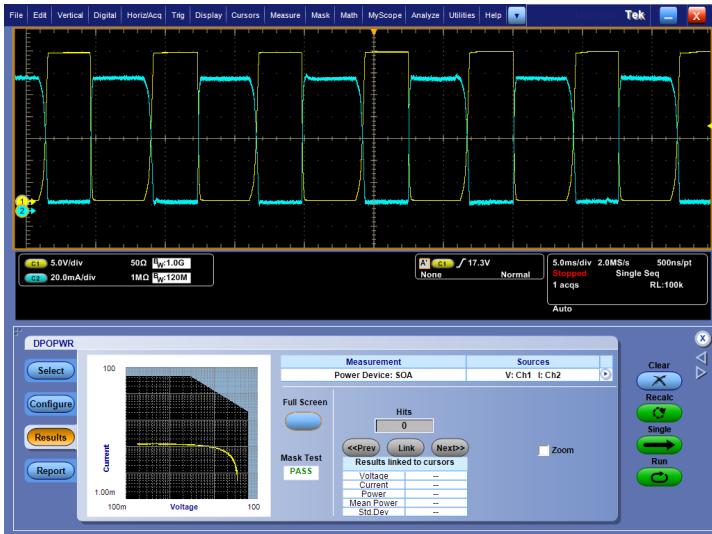The width and height of the screenshot is (712, 534).
Task: Click the rising edge trigger slope icon
Action: point(461,263)
